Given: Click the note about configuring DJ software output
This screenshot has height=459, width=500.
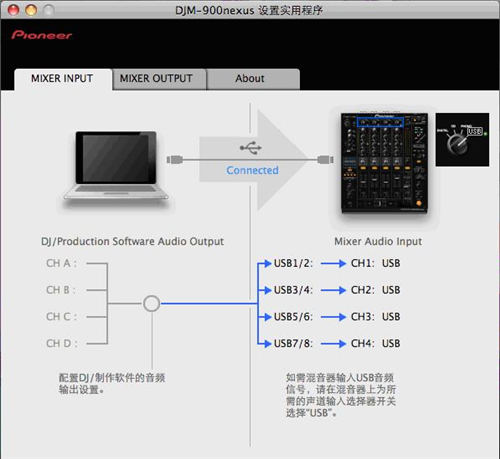Looking at the screenshot, I should tap(112, 383).
